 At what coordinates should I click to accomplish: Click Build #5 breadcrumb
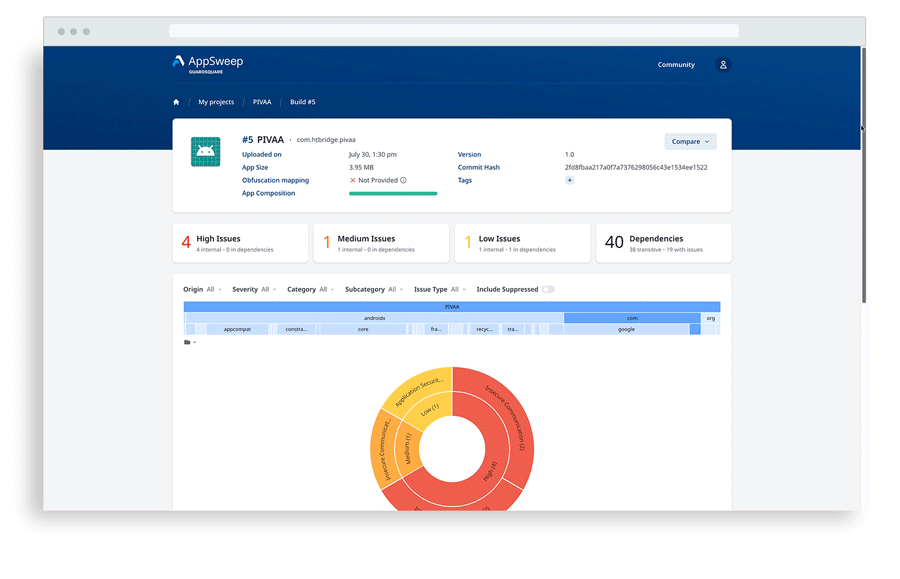coord(302,102)
